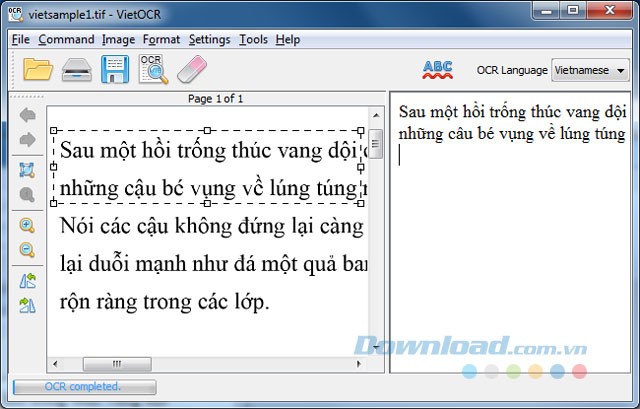Save the text with the floppy disk icon
Image resolution: width=640 pixels, height=409 pixels.
tap(115, 69)
